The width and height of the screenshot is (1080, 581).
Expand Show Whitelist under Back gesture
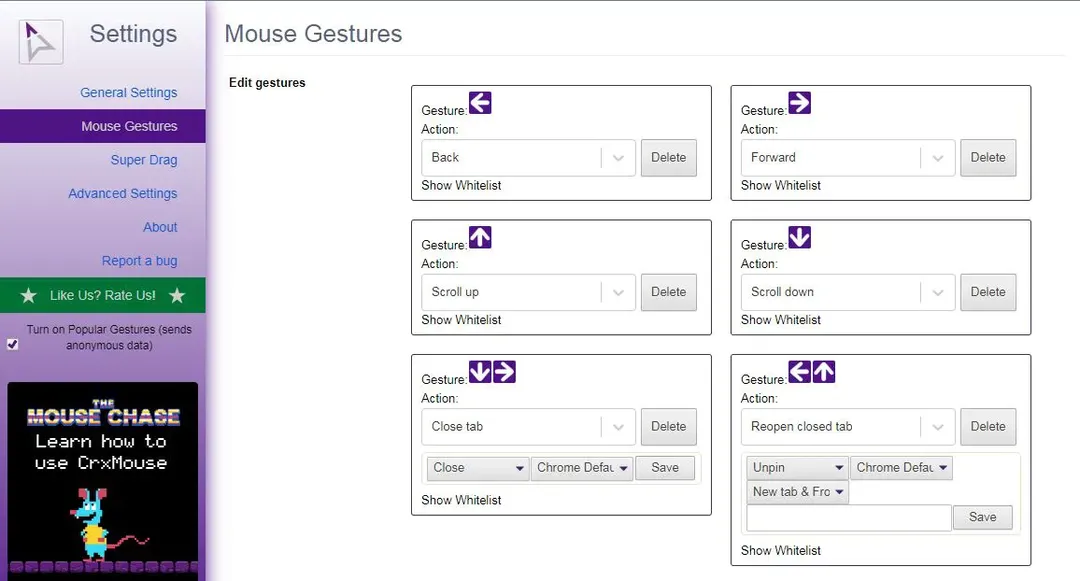click(x=461, y=185)
